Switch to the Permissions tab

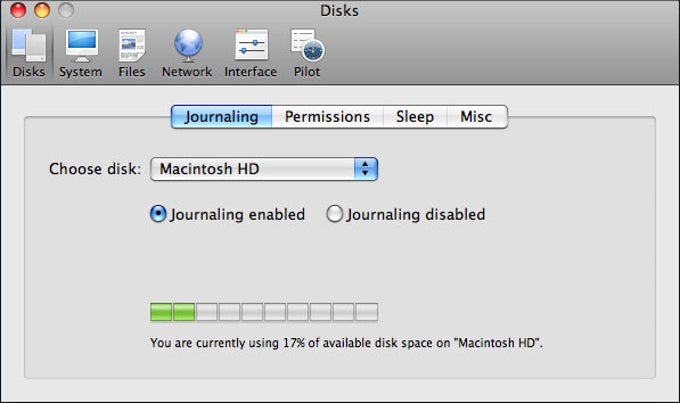coord(327,116)
